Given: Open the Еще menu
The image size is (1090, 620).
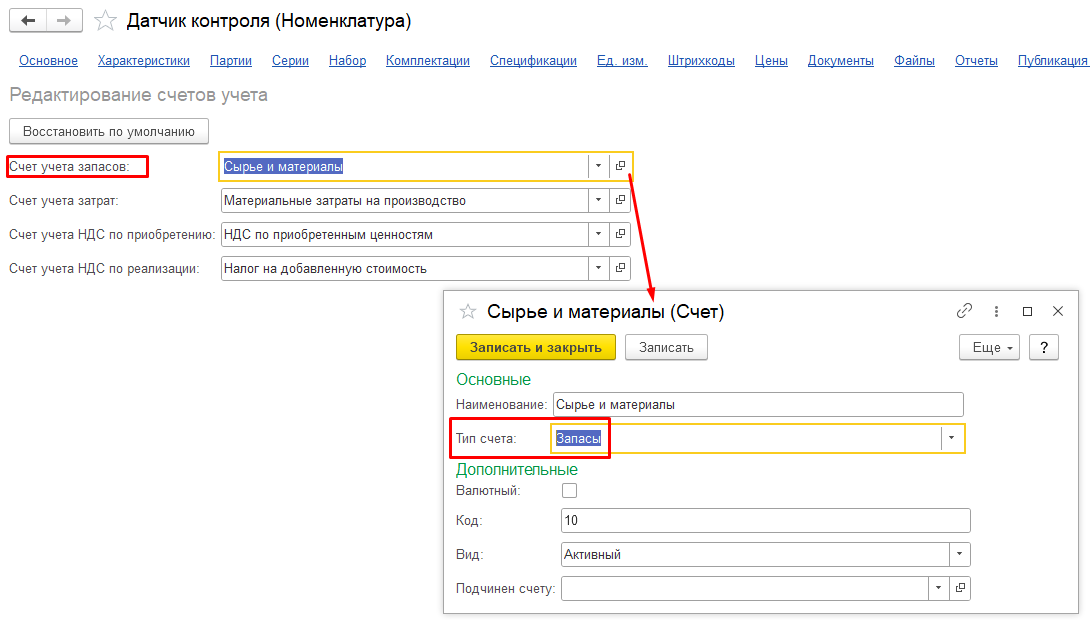Looking at the screenshot, I should pyautogui.click(x=989, y=348).
